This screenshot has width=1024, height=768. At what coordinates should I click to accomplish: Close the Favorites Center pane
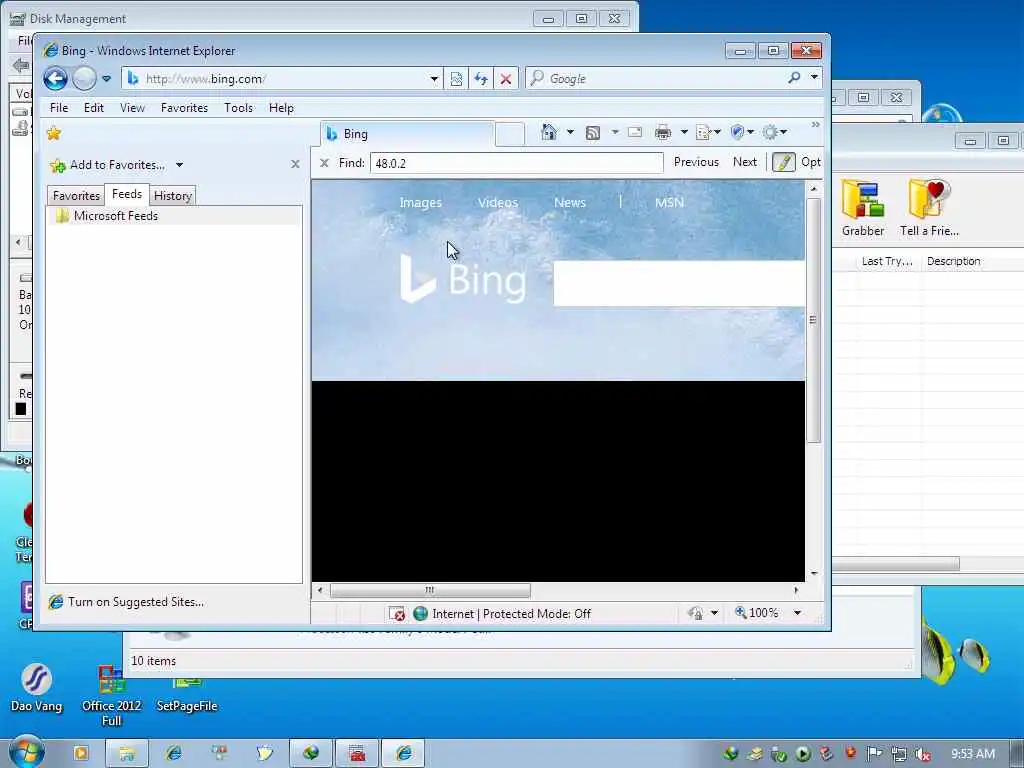point(295,164)
